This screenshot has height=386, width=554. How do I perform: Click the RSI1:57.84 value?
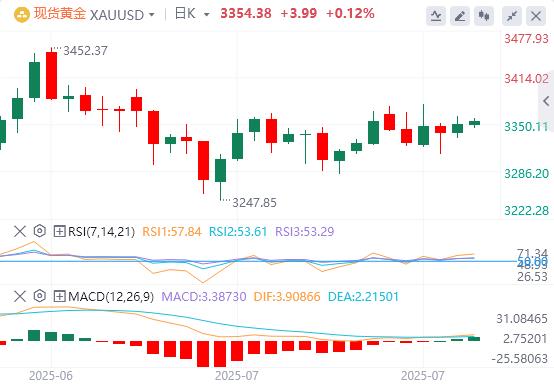coord(172,232)
